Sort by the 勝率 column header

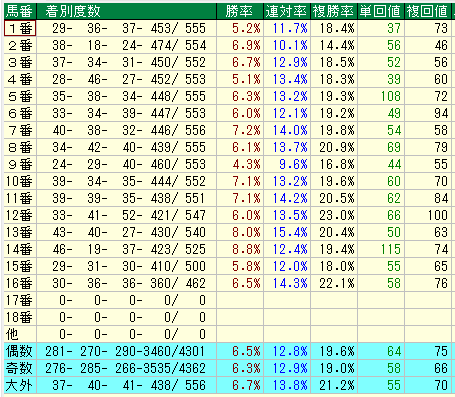(x=240, y=11)
